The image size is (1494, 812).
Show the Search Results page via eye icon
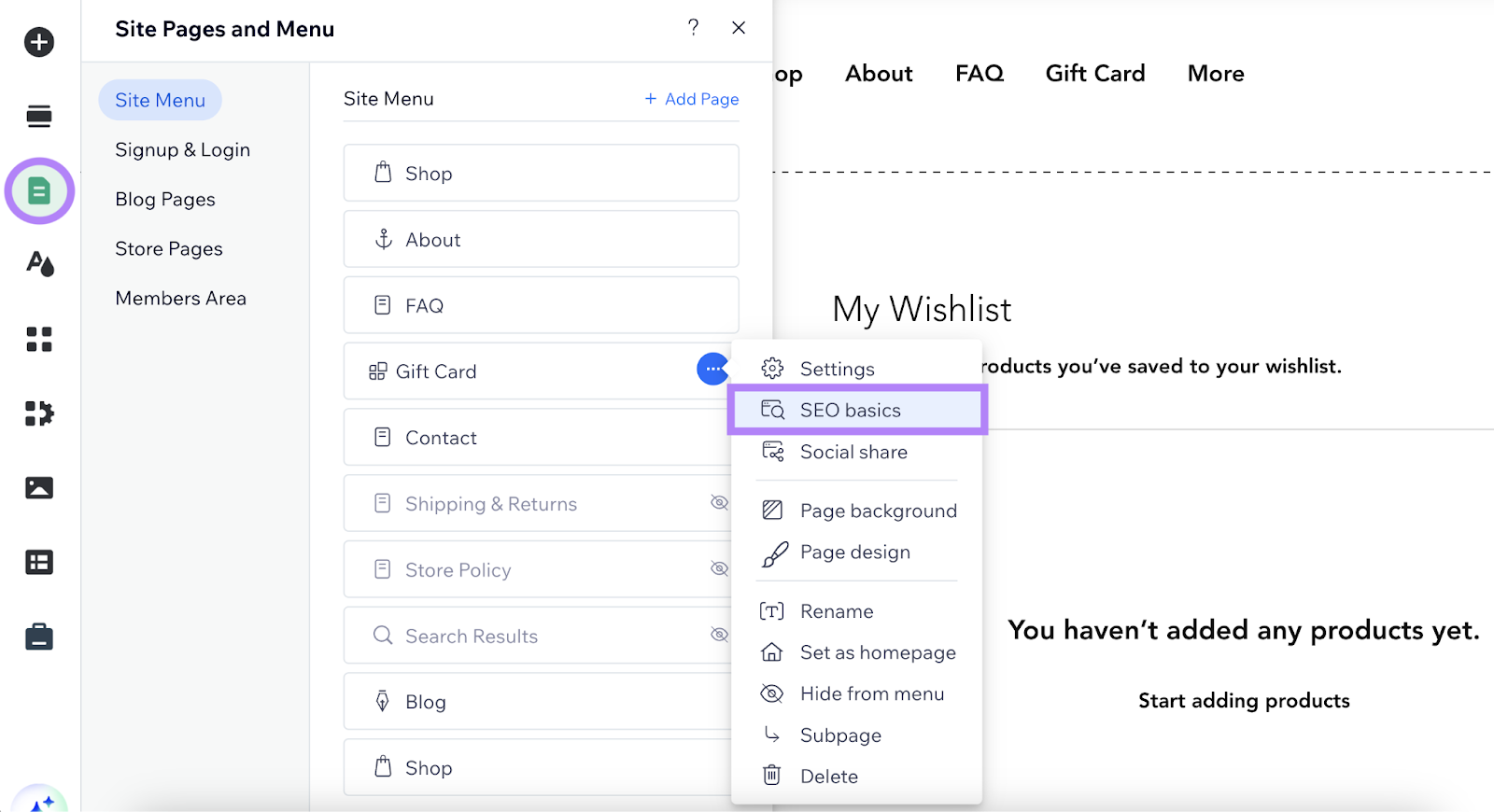pos(718,635)
